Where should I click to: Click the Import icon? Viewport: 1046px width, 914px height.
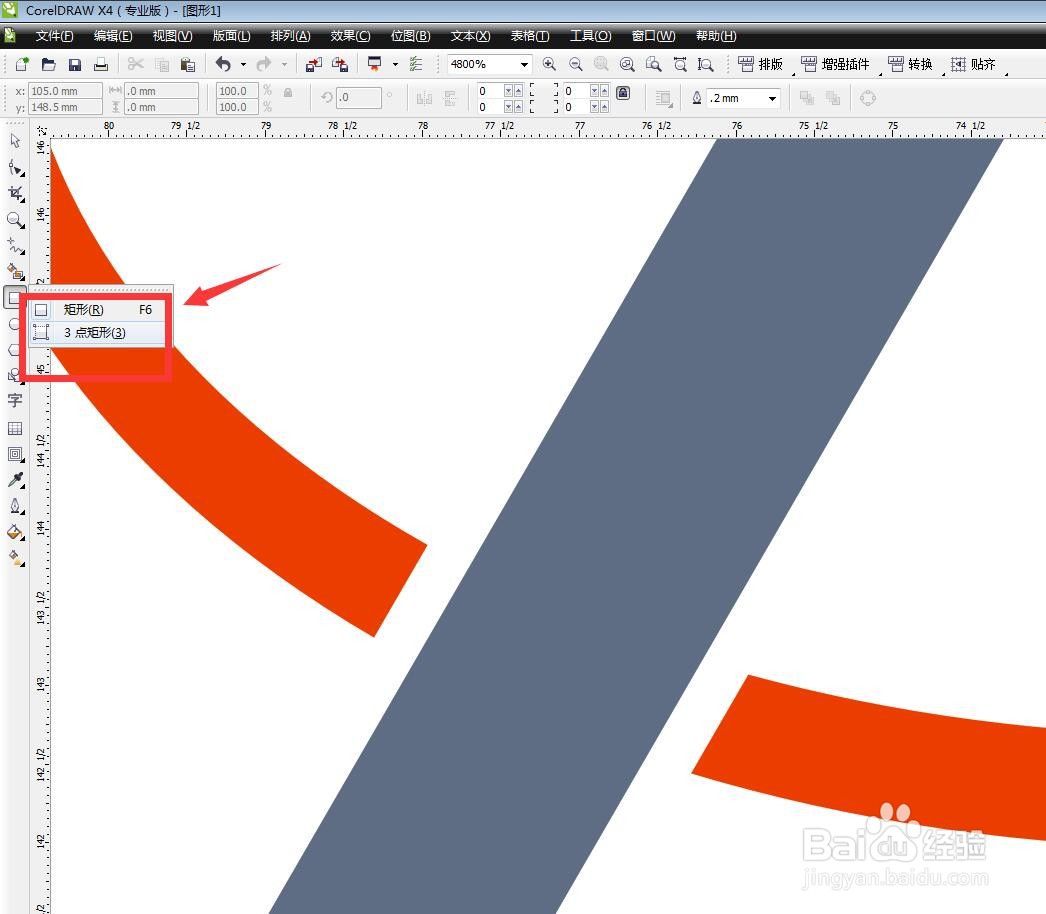click(314, 64)
